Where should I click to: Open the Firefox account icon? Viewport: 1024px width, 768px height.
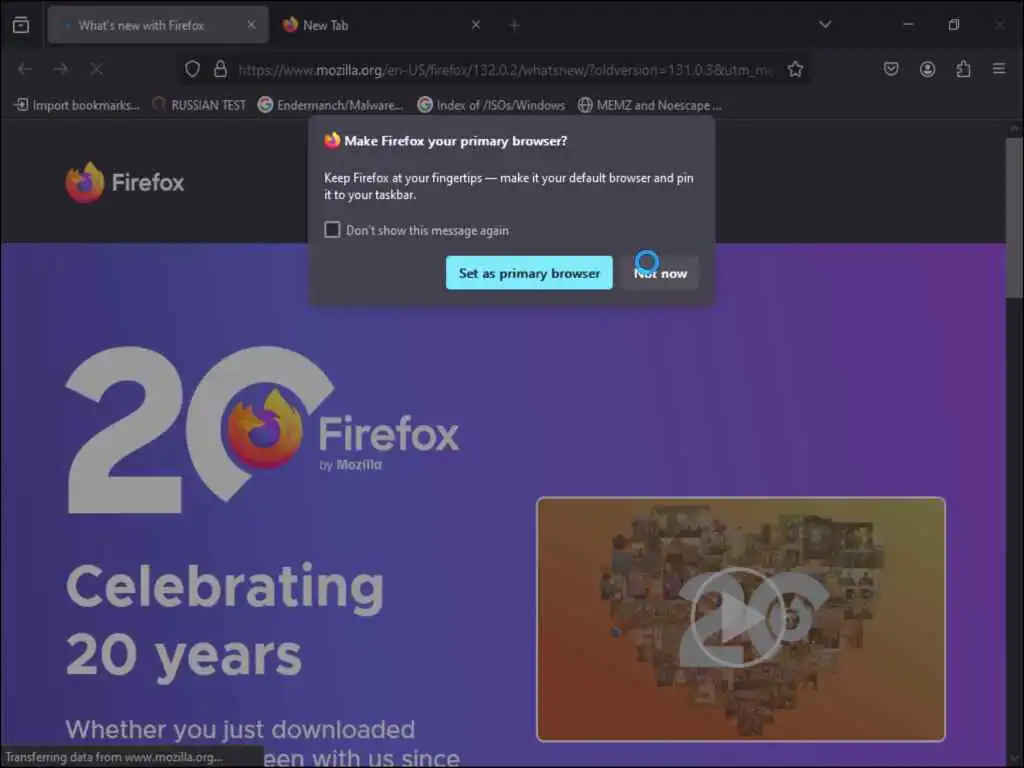click(x=927, y=69)
